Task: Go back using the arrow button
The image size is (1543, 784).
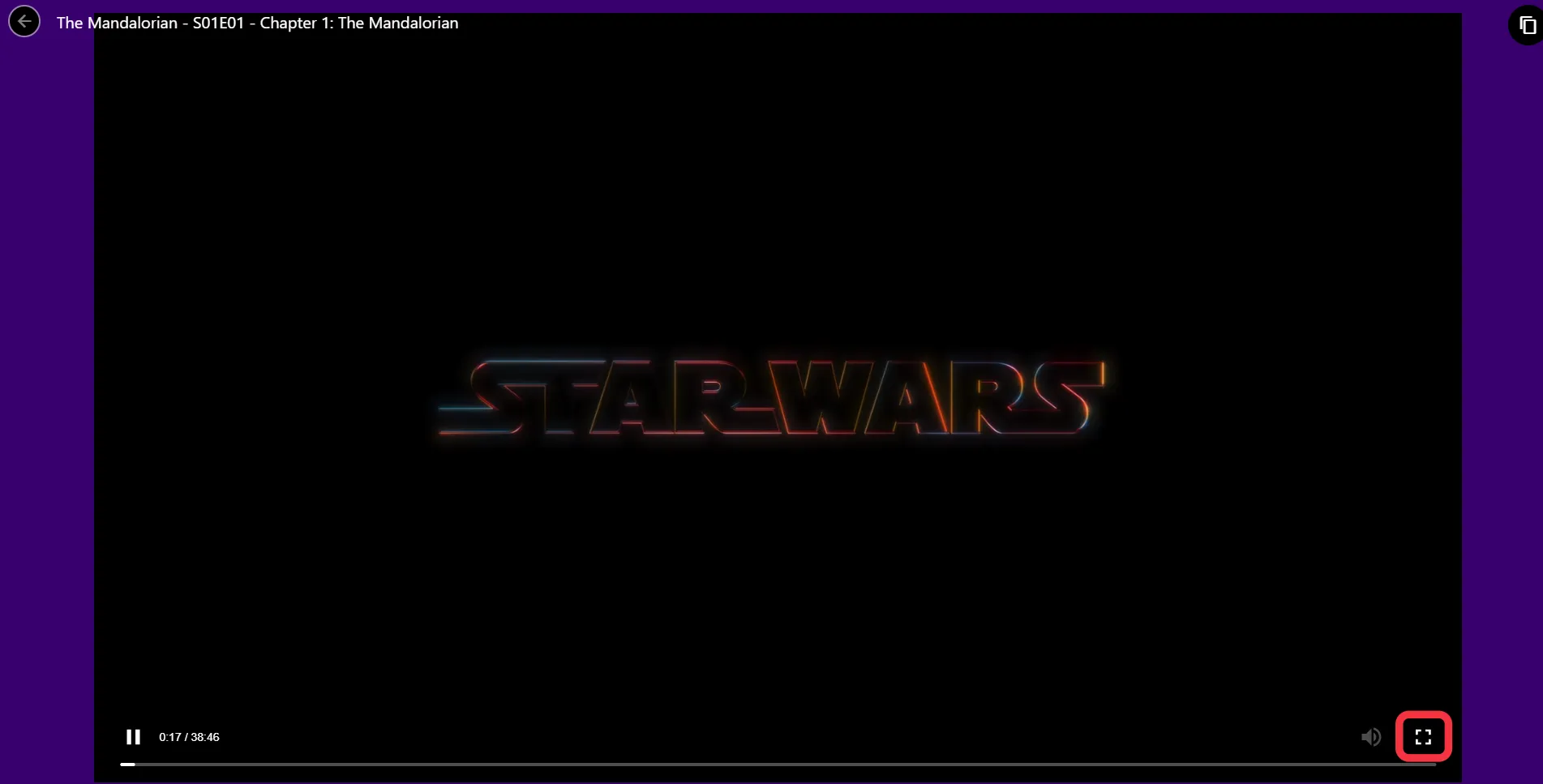Action: [x=24, y=22]
